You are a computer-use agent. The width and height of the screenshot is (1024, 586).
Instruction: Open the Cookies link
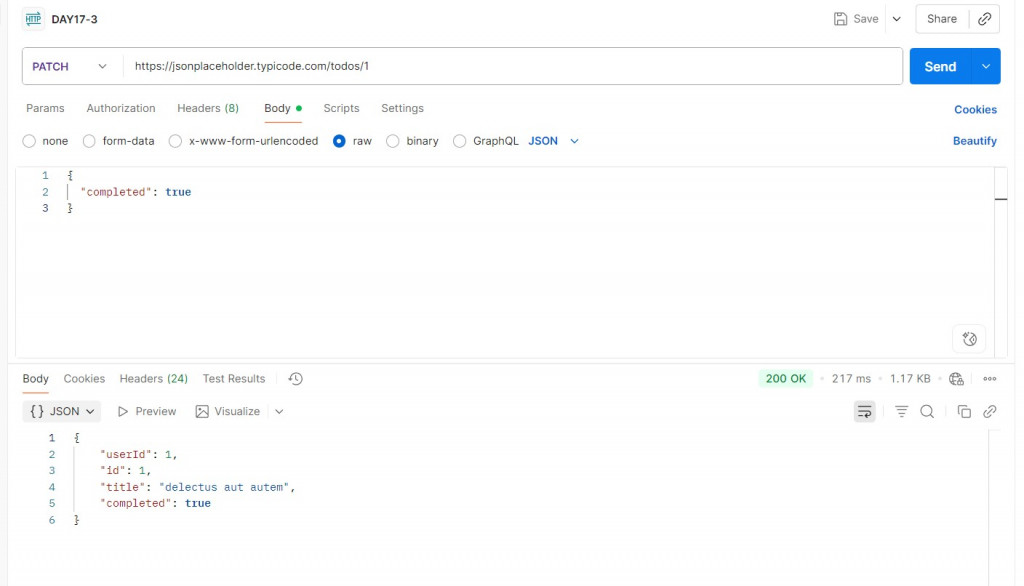click(x=975, y=110)
